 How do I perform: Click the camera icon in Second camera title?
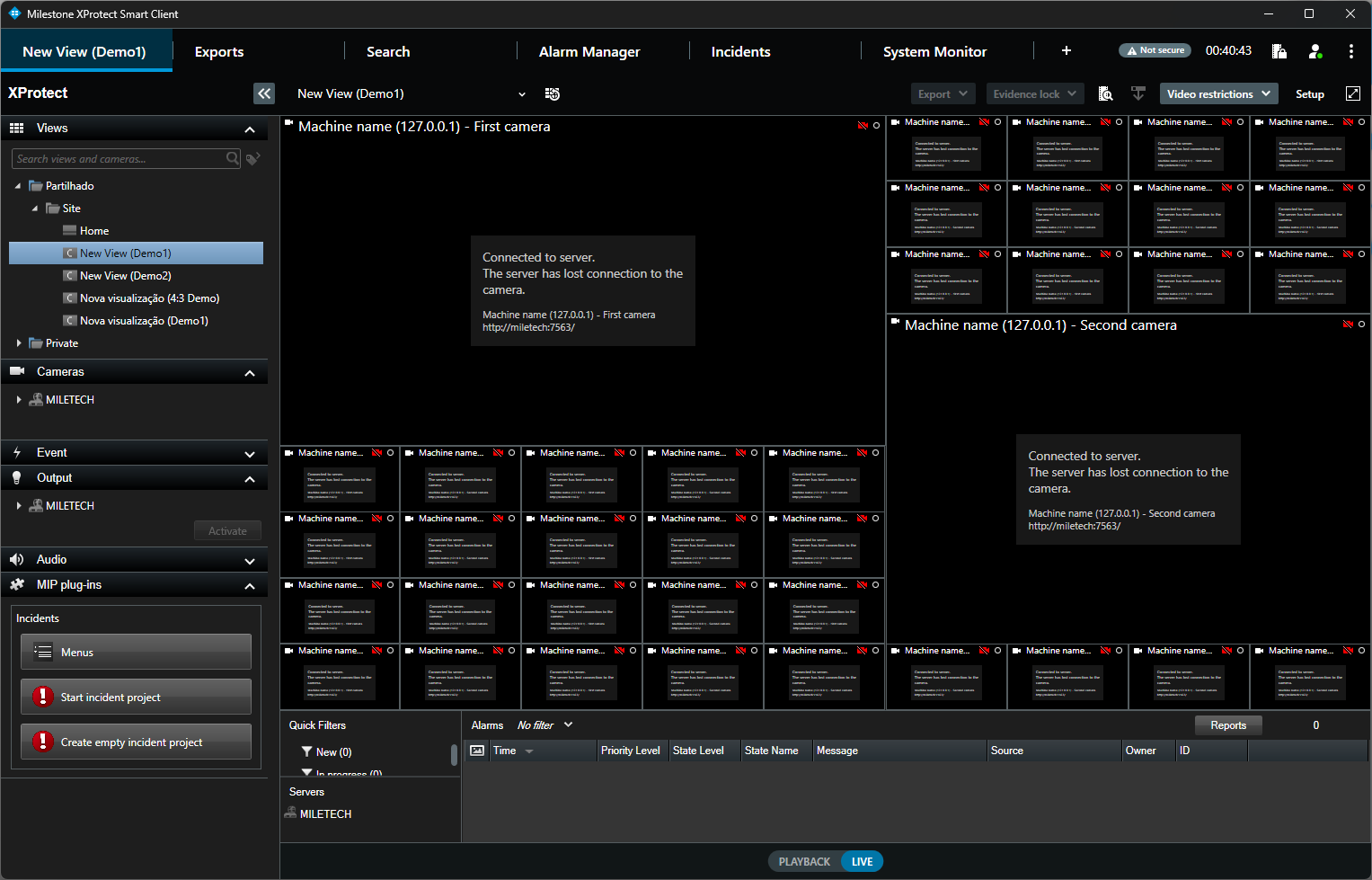click(x=896, y=322)
